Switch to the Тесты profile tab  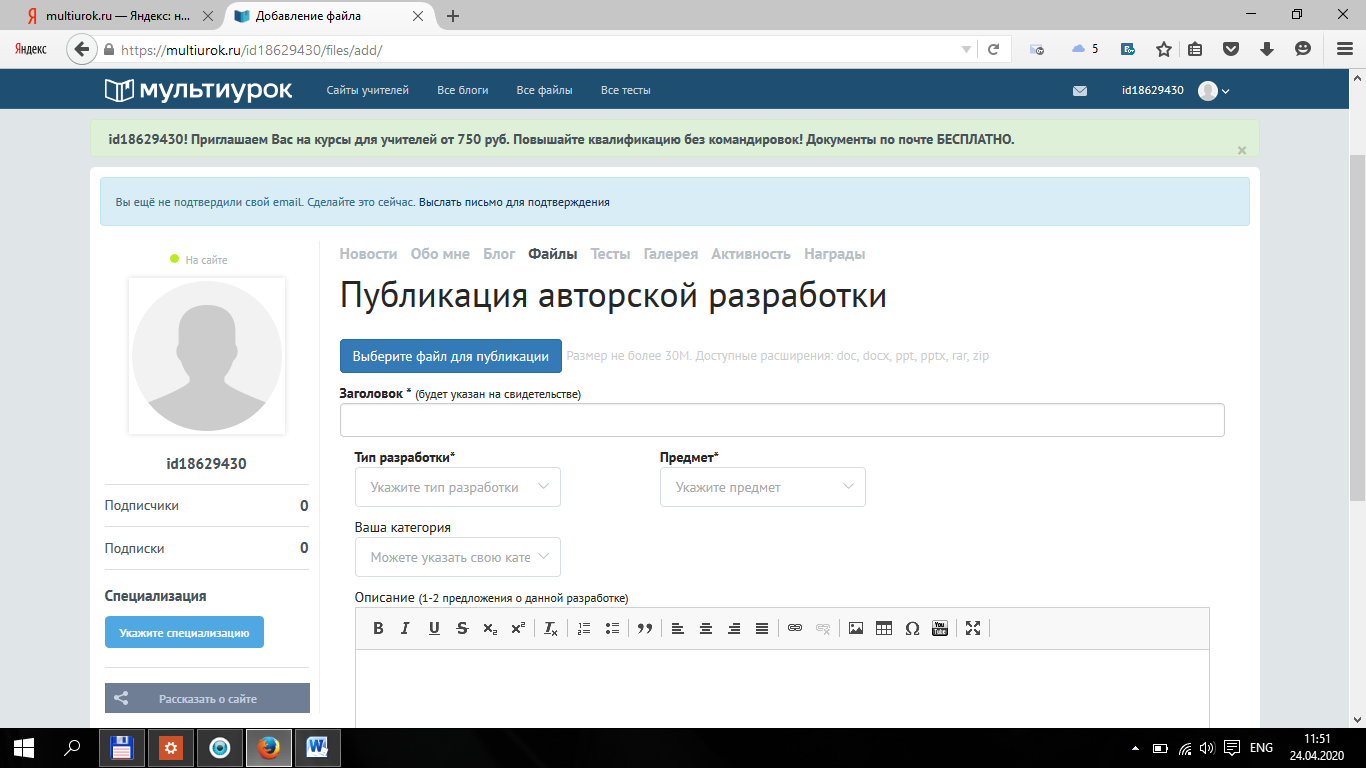(610, 254)
